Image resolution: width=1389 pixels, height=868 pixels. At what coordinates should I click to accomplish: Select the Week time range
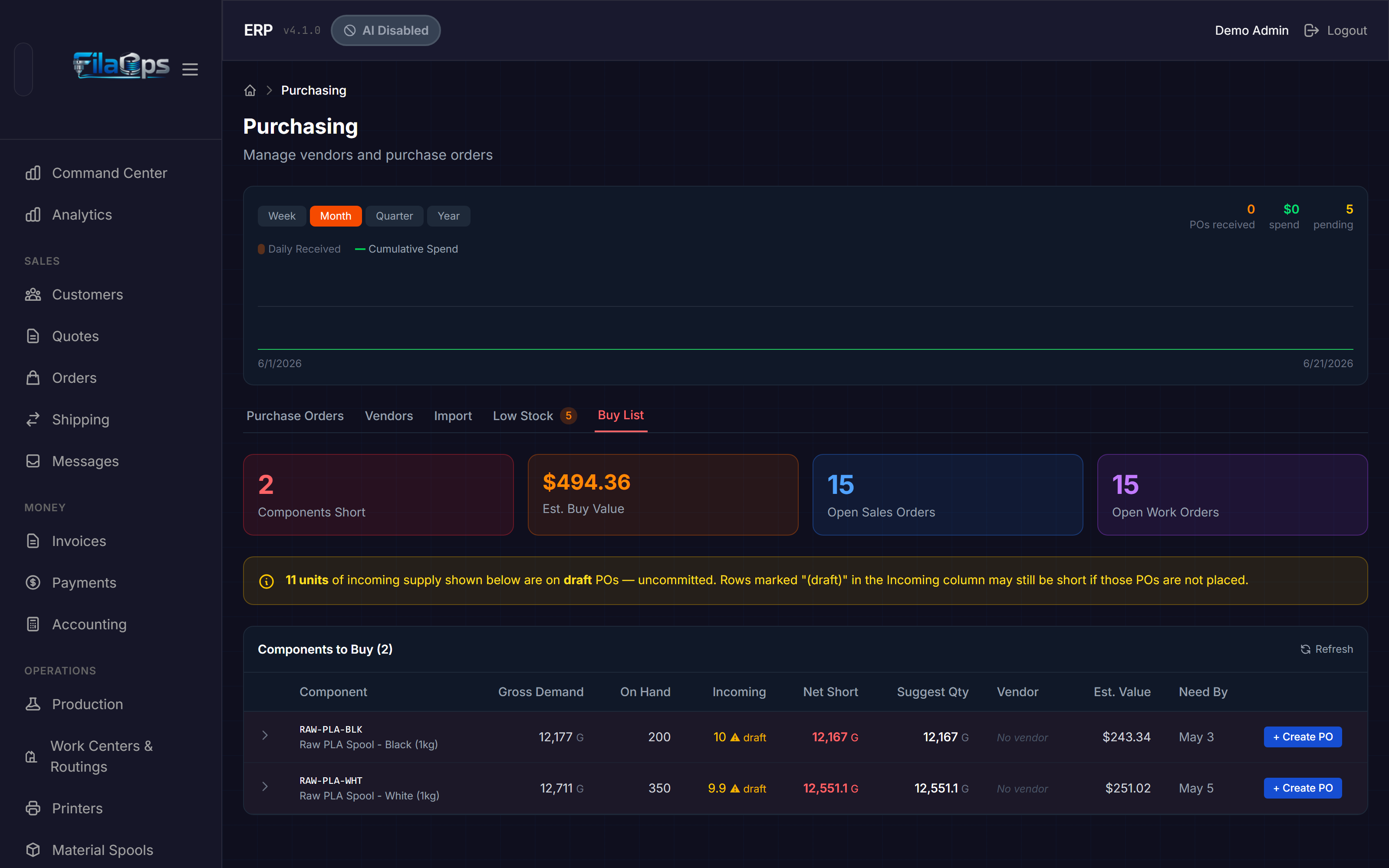point(282,216)
